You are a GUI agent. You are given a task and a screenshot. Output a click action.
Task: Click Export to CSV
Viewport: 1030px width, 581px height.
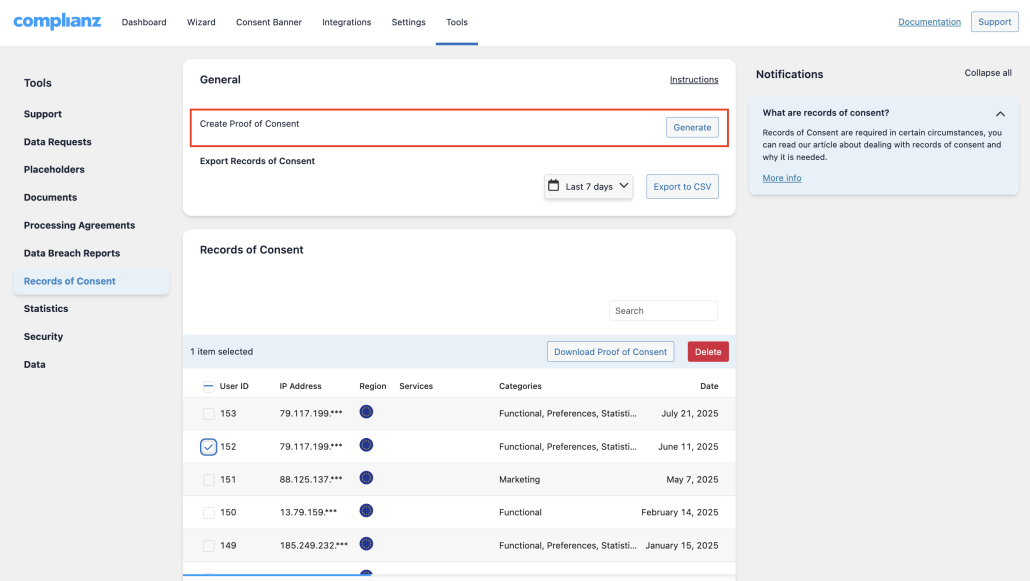[682, 187]
